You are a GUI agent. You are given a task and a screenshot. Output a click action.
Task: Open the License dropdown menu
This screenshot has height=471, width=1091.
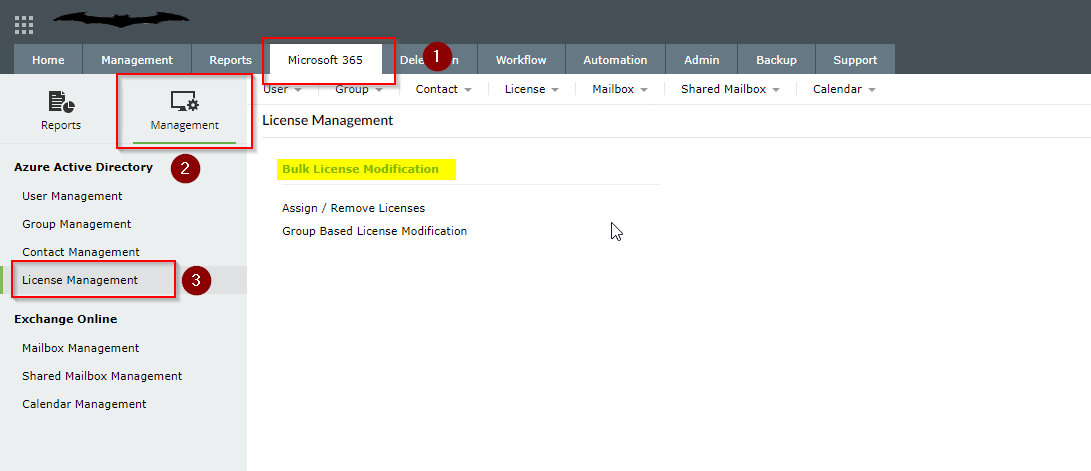point(531,89)
